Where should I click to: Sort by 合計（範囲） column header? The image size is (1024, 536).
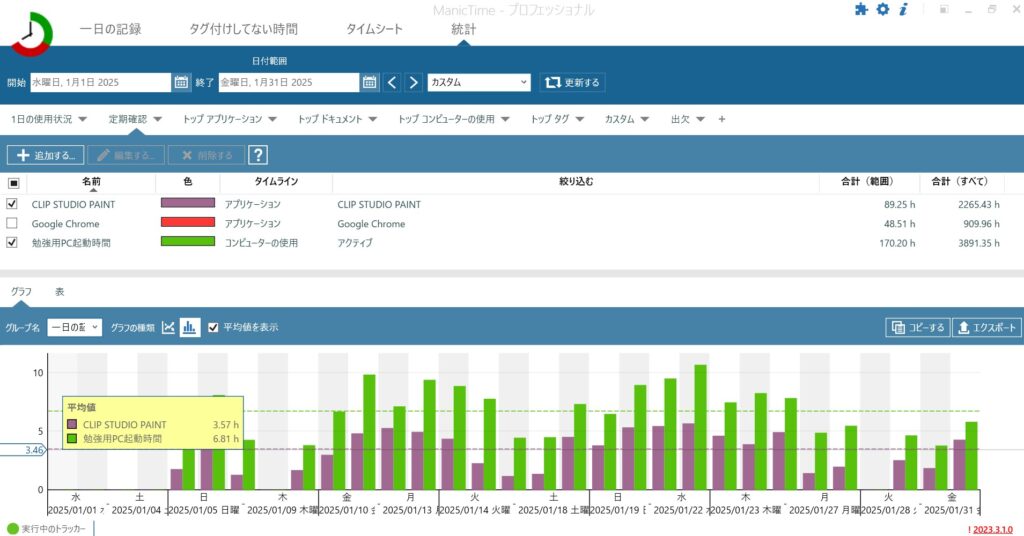(x=867, y=182)
